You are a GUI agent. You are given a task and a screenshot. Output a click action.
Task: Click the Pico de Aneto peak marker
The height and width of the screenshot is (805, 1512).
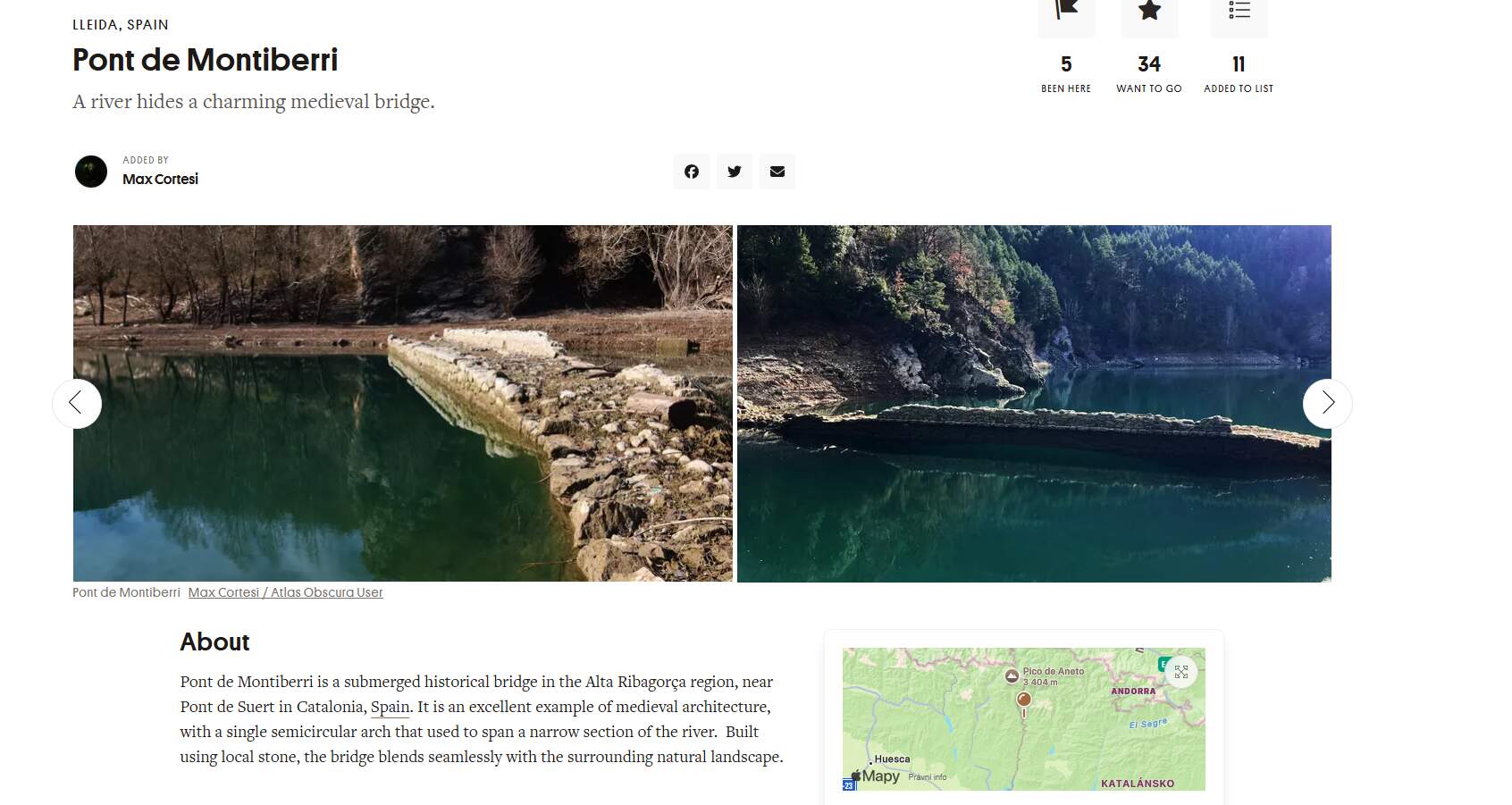pyautogui.click(x=1012, y=675)
